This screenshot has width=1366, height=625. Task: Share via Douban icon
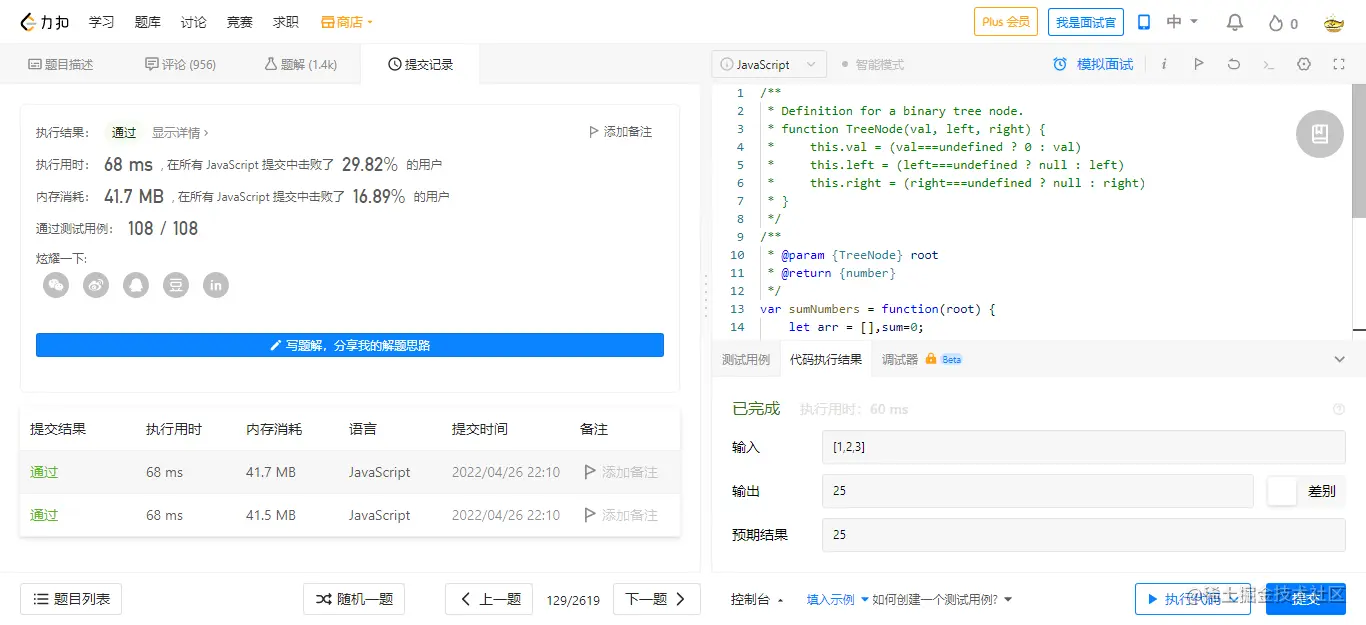[x=176, y=285]
